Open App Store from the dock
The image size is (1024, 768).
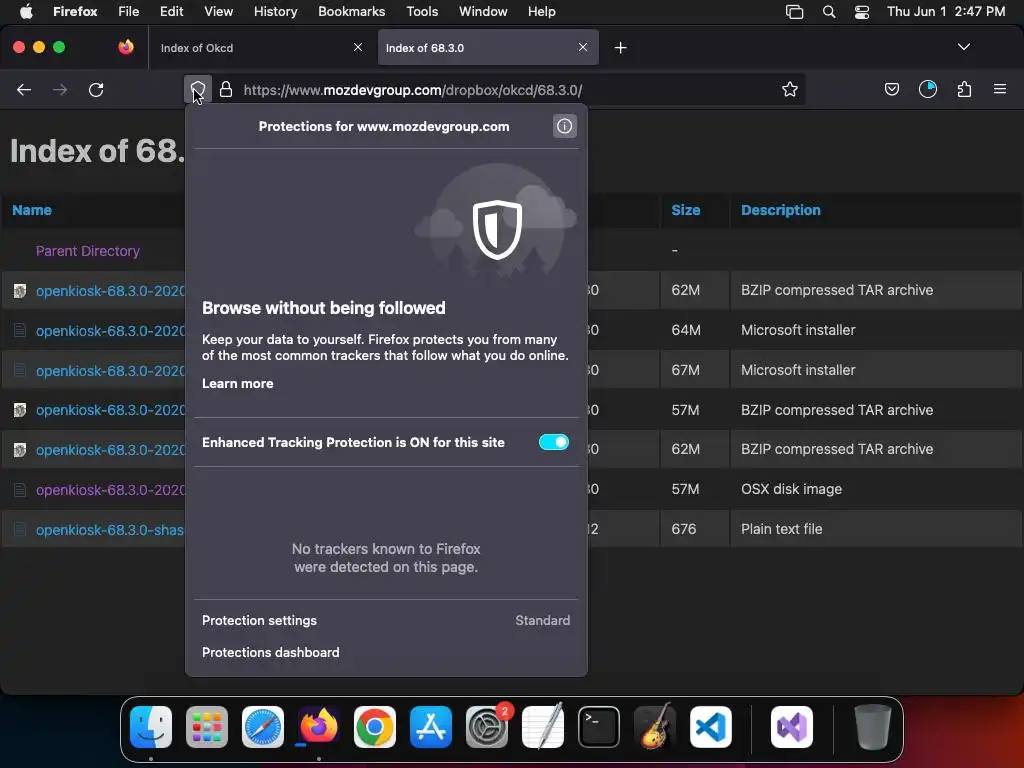(x=430, y=727)
